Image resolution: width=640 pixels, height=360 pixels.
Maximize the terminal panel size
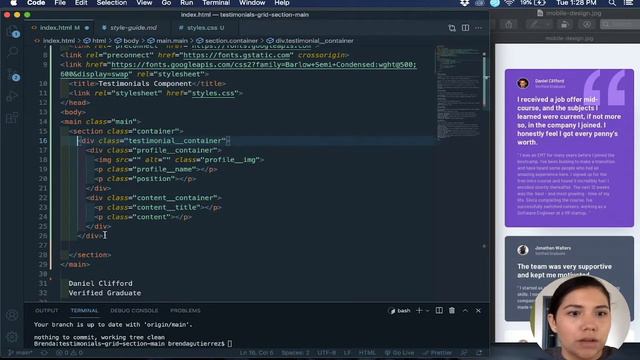coord(465,311)
